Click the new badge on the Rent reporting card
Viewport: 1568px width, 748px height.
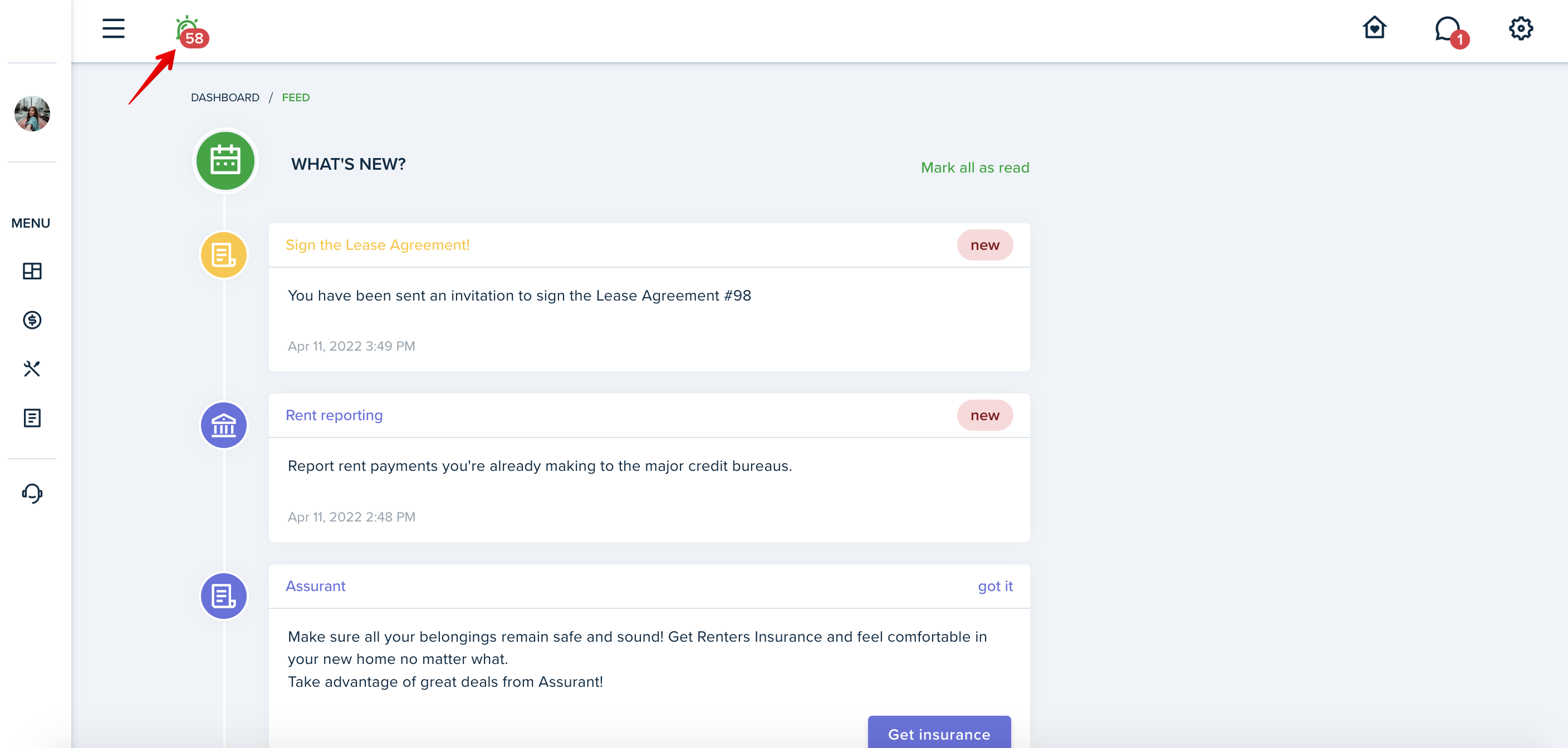(985, 415)
